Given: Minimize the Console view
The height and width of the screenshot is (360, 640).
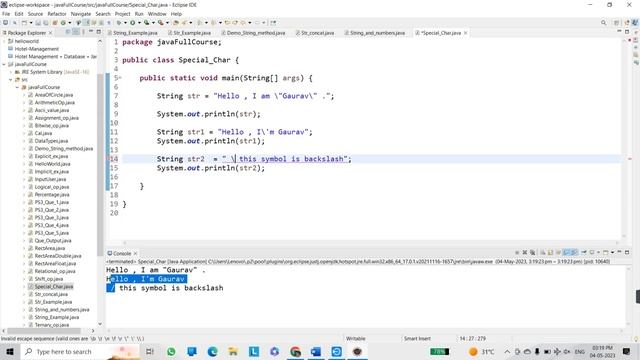Looking at the screenshot, I should pos(619,252).
